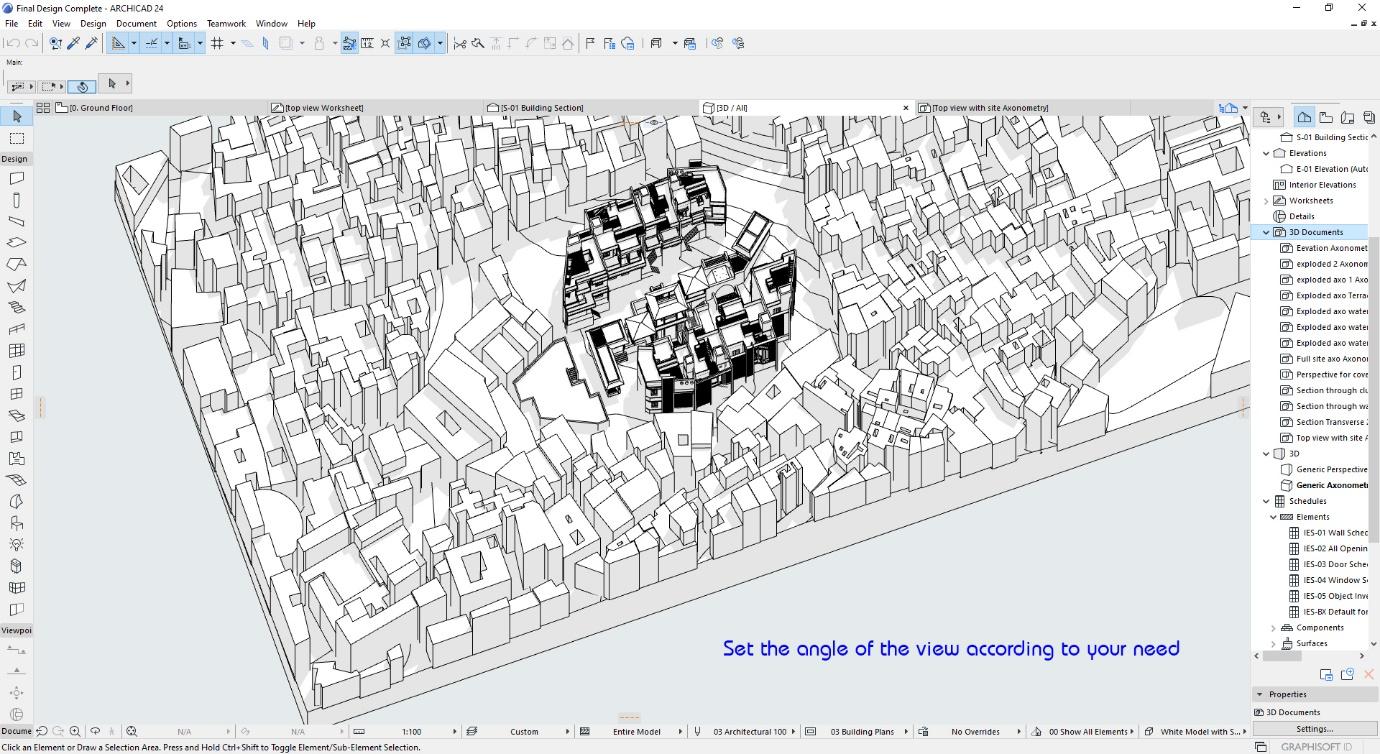
Task: Toggle the grid snap toolbar button
Action: click(x=217, y=43)
